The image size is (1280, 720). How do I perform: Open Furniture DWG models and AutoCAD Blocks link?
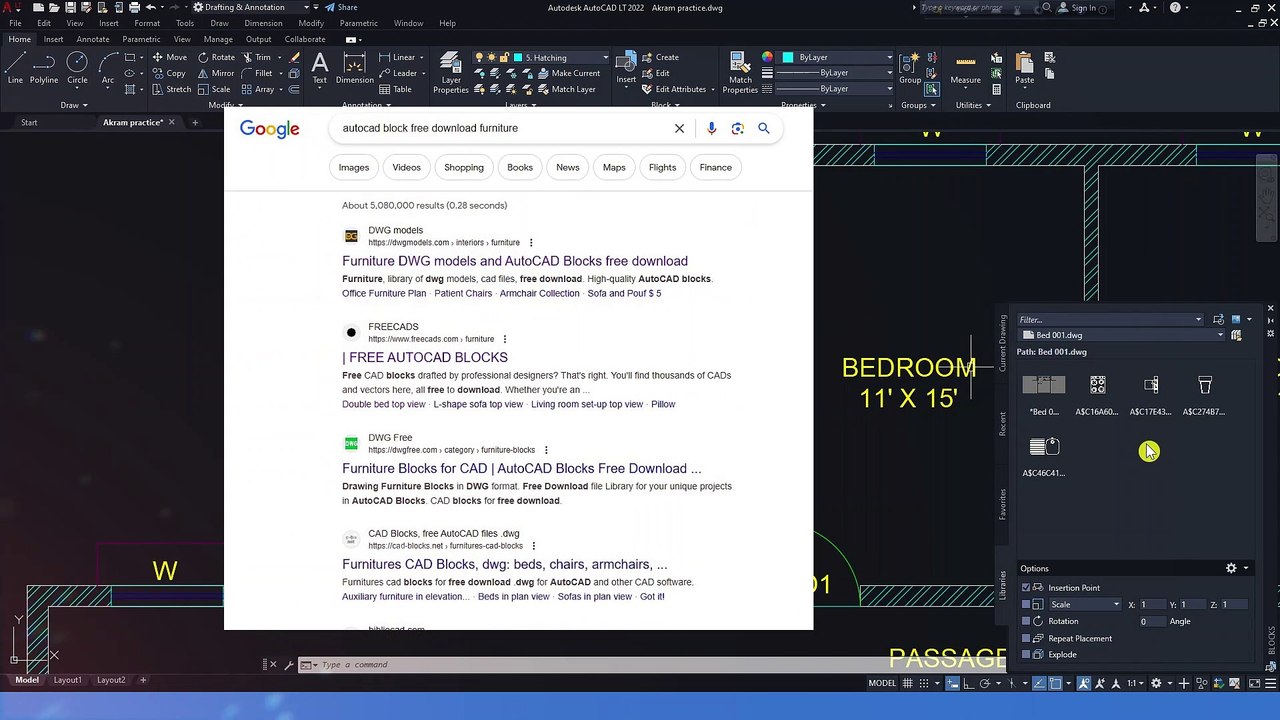click(x=515, y=261)
